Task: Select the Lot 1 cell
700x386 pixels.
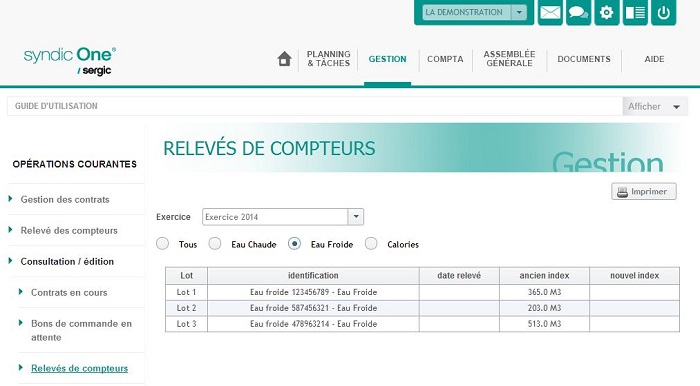Action: point(187,292)
